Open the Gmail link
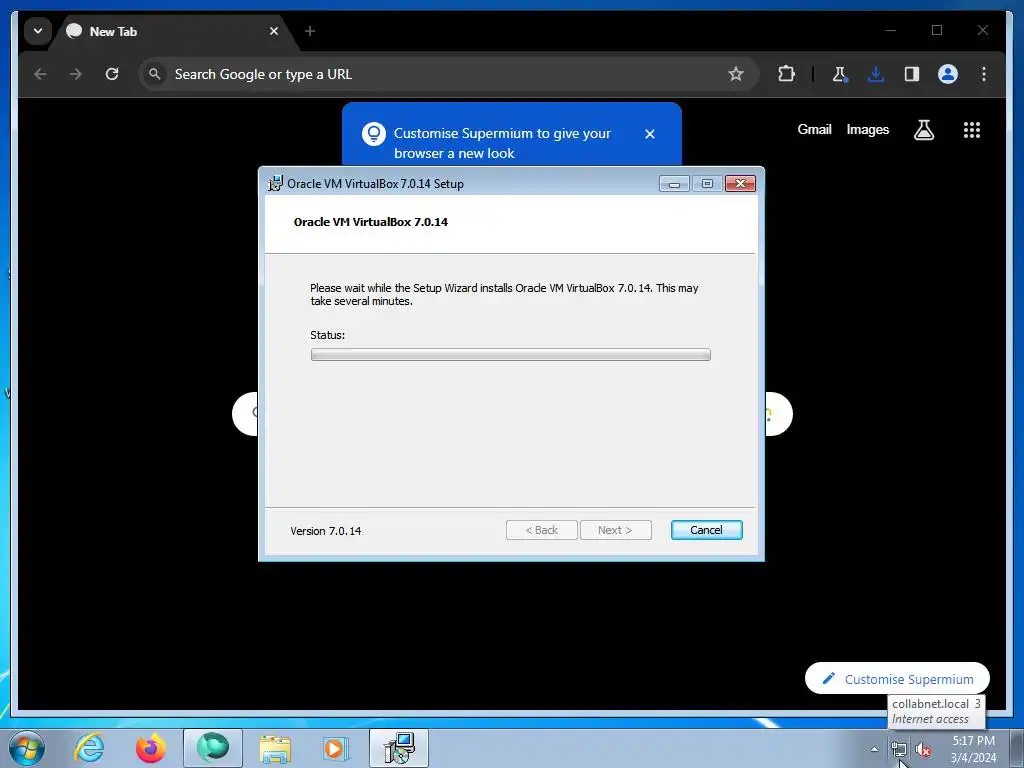 click(x=814, y=129)
